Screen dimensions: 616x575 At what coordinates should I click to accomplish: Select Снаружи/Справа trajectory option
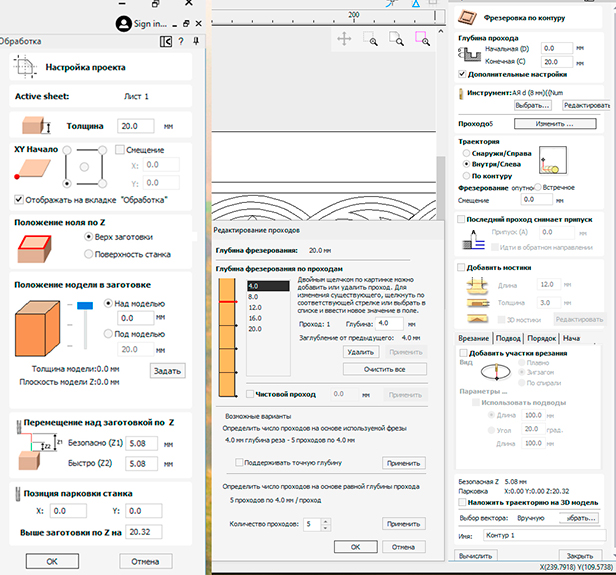click(x=463, y=153)
